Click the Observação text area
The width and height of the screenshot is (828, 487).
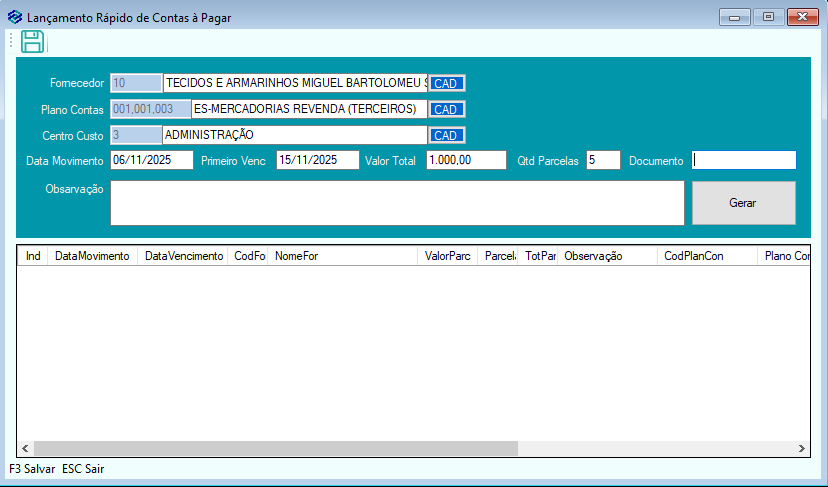[397, 203]
